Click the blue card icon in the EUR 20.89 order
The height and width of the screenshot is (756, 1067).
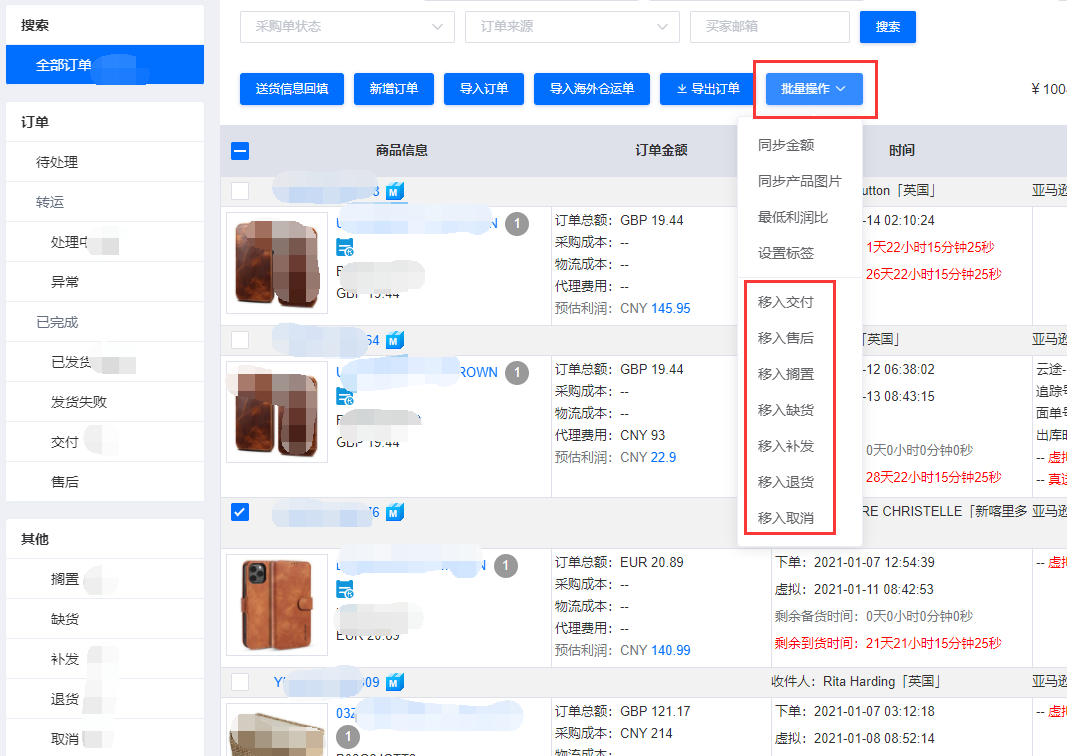[345, 591]
